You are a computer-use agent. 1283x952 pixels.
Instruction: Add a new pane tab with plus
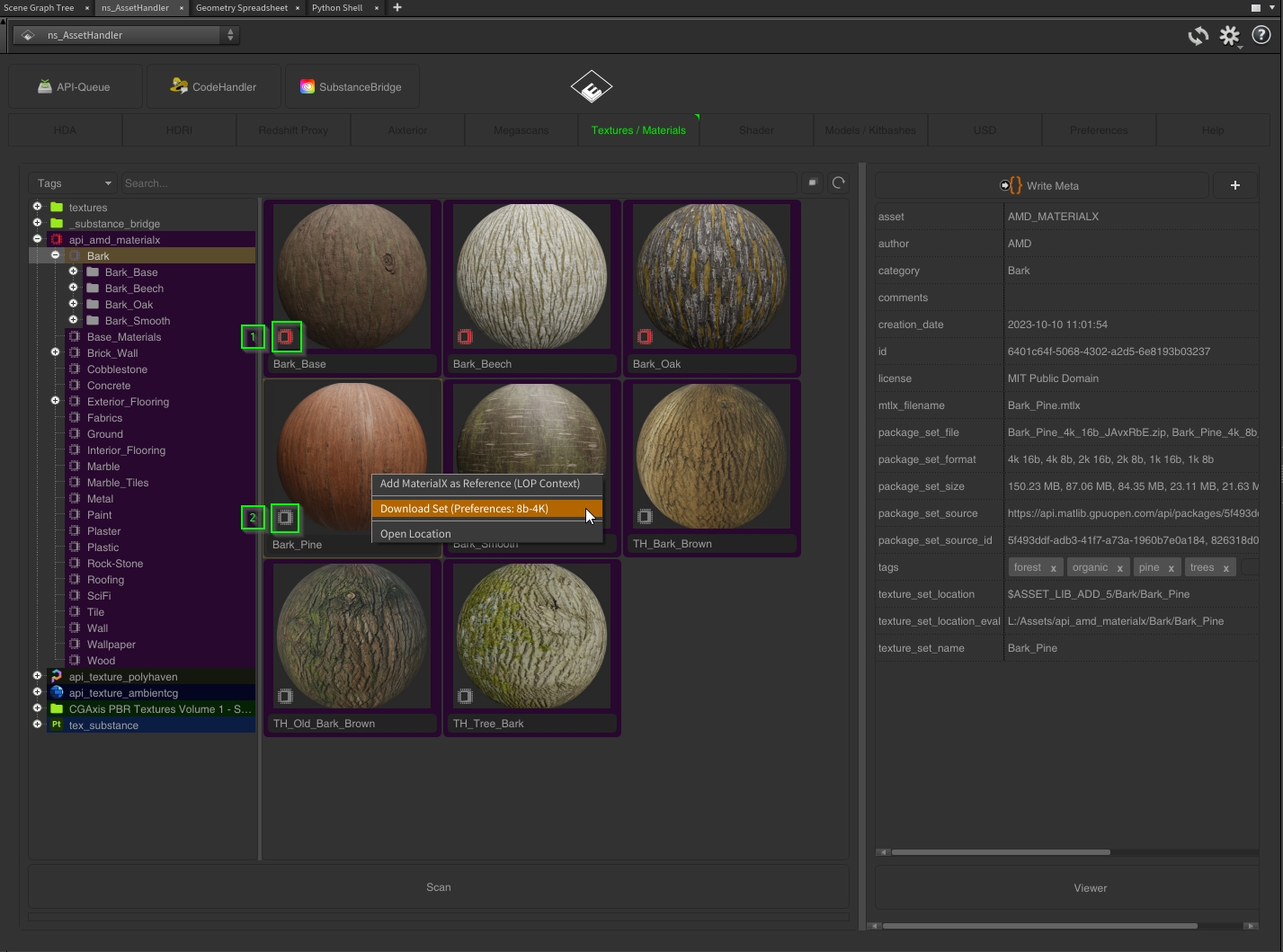click(x=396, y=8)
